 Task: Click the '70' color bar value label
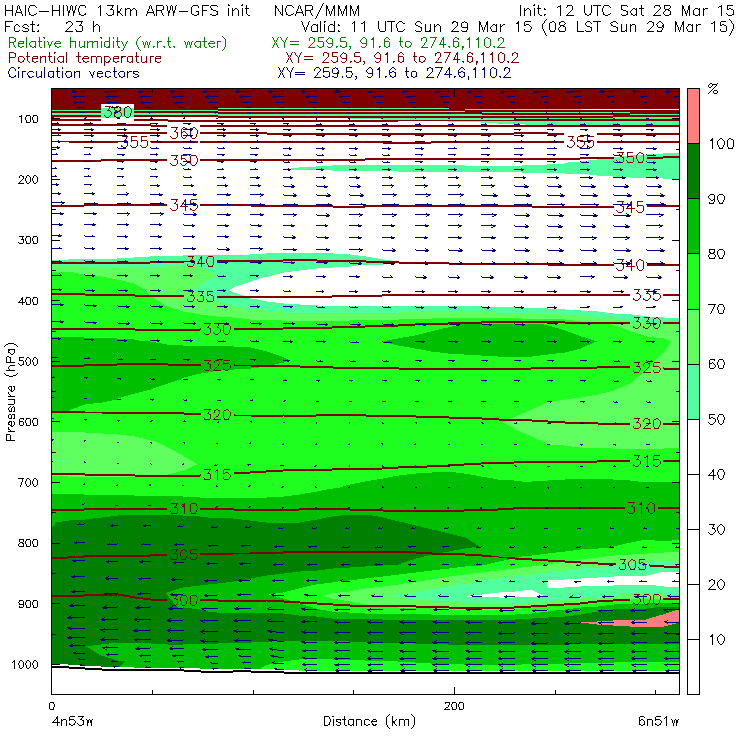717,309
